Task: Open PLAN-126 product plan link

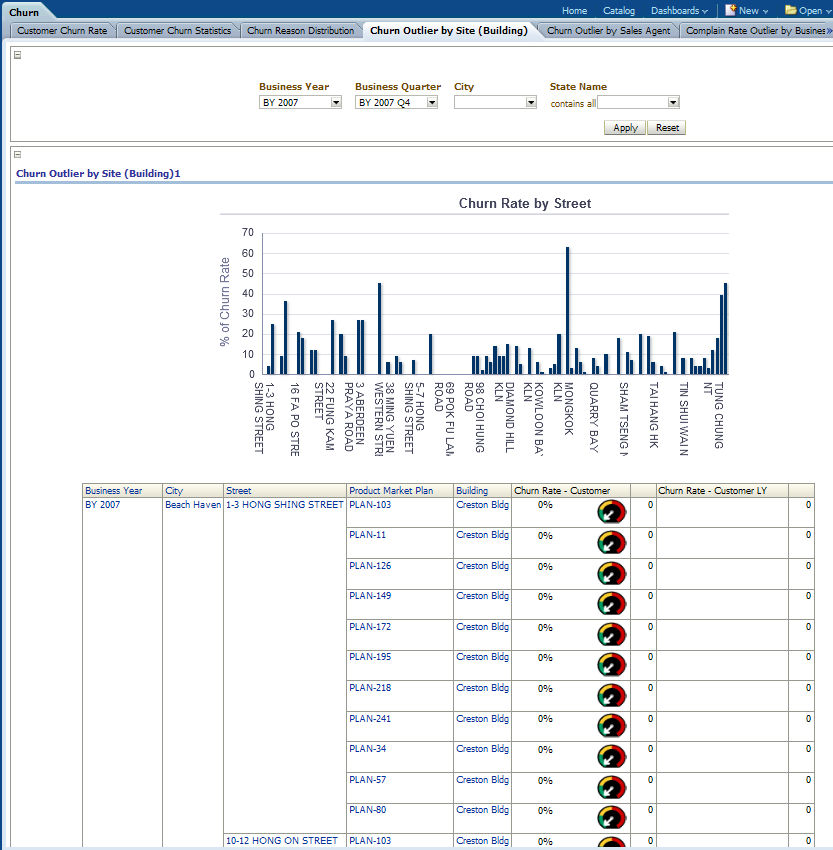Action: pos(370,566)
